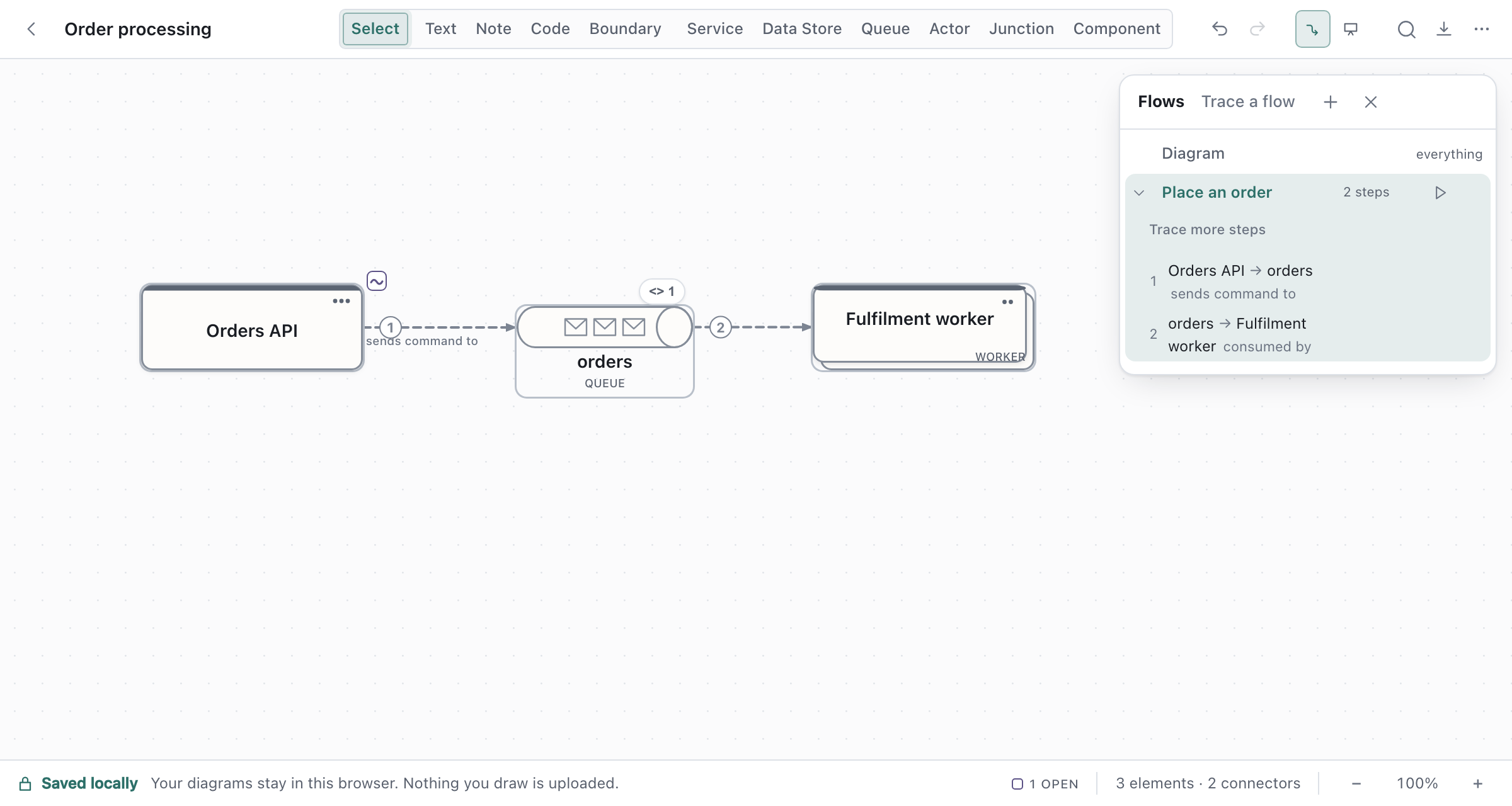Click the 100% zoom level

(x=1417, y=783)
